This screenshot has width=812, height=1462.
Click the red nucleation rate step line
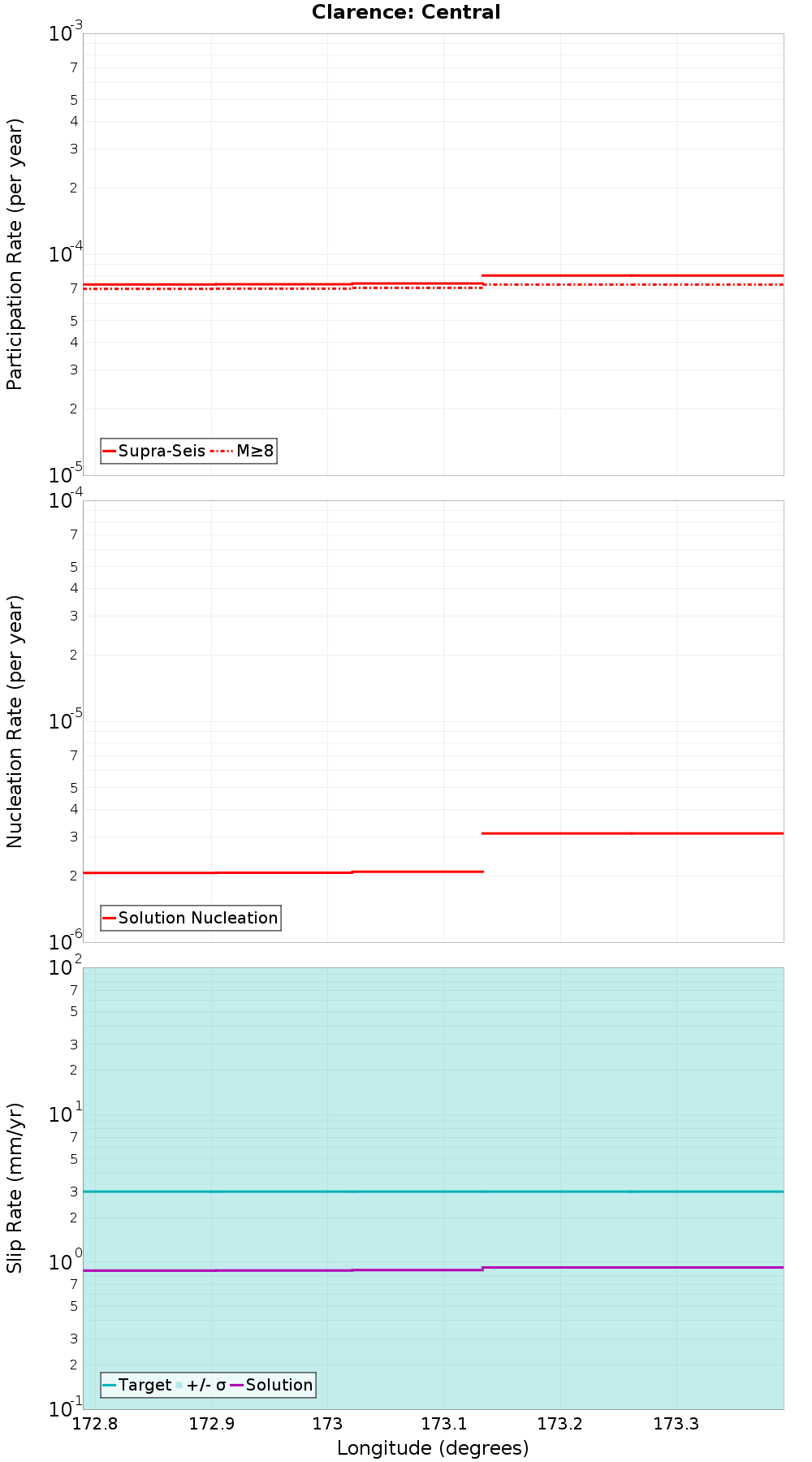(433, 853)
